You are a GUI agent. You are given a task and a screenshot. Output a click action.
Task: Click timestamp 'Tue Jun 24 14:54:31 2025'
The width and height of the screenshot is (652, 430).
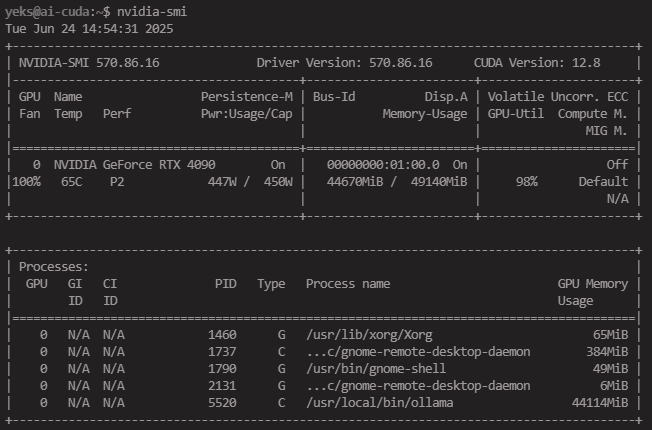(x=89, y=29)
